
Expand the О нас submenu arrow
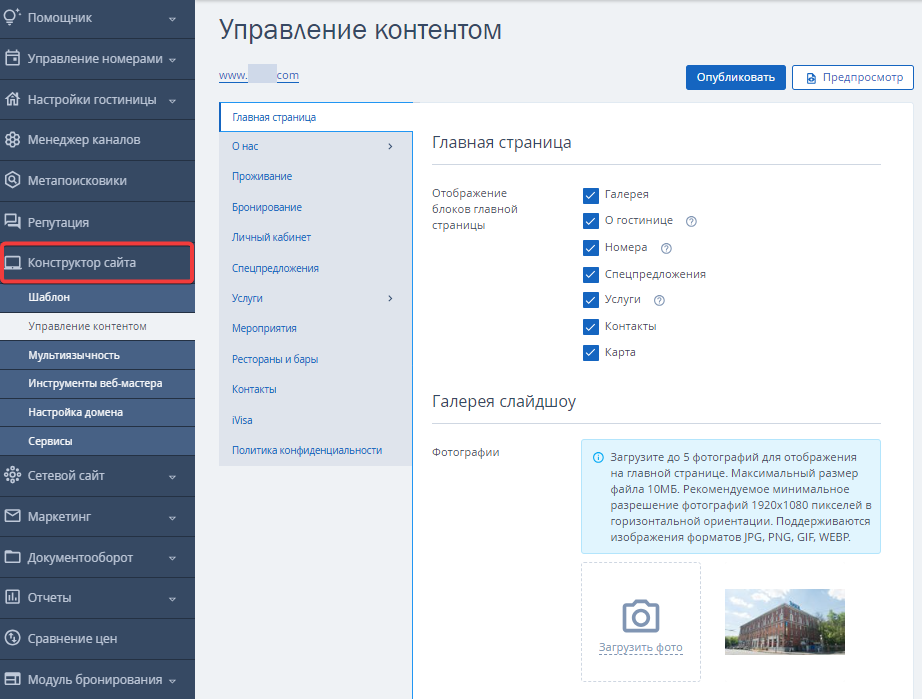click(390, 146)
